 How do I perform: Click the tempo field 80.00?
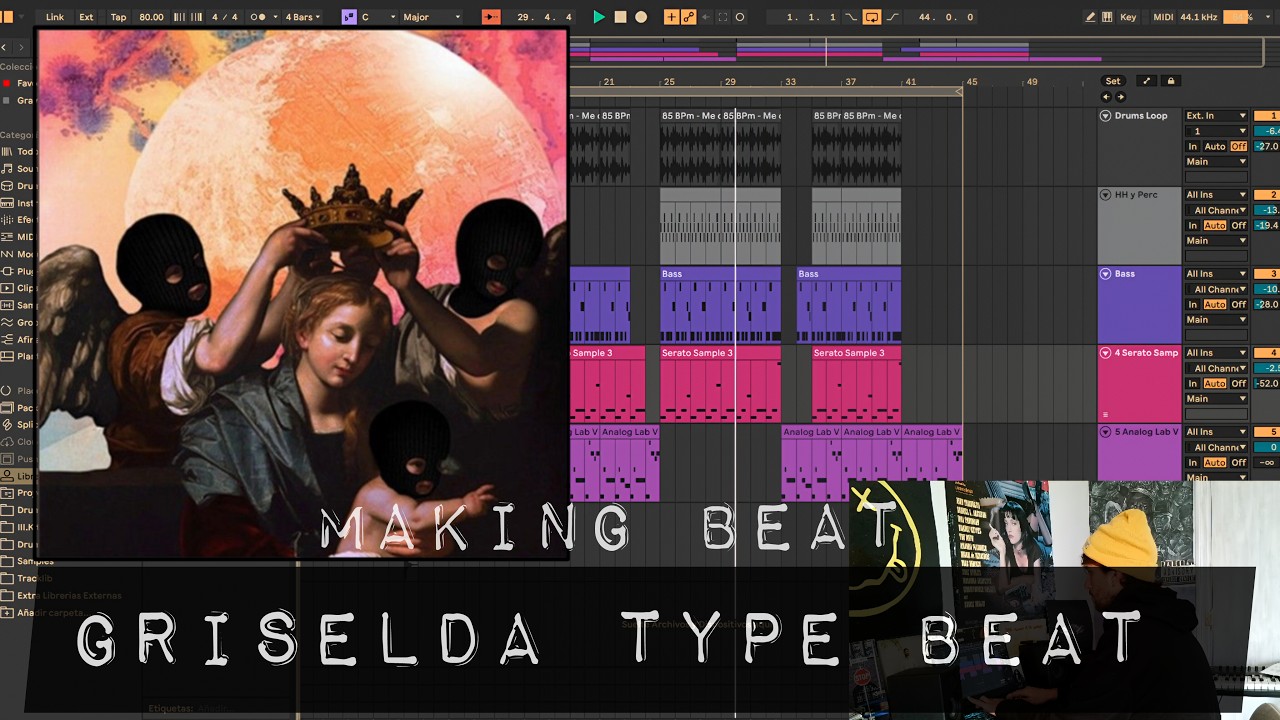pos(151,17)
